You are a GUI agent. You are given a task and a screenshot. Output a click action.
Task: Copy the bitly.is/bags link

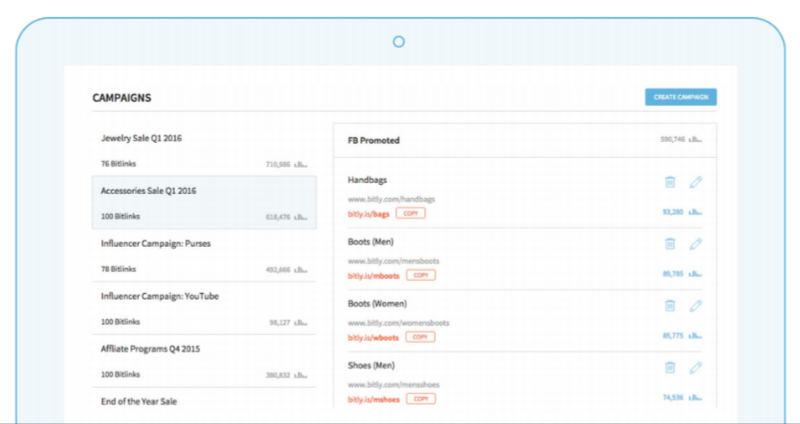409,213
